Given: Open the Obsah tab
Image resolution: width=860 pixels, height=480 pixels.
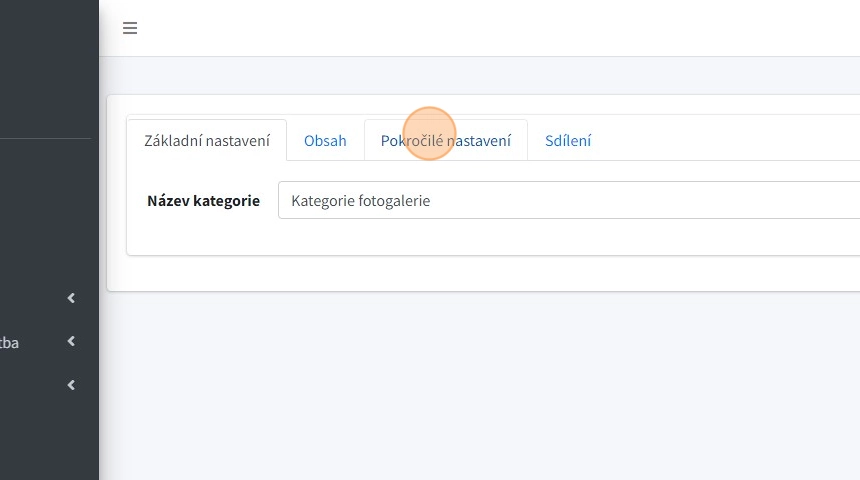Looking at the screenshot, I should pyautogui.click(x=325, y=140).
